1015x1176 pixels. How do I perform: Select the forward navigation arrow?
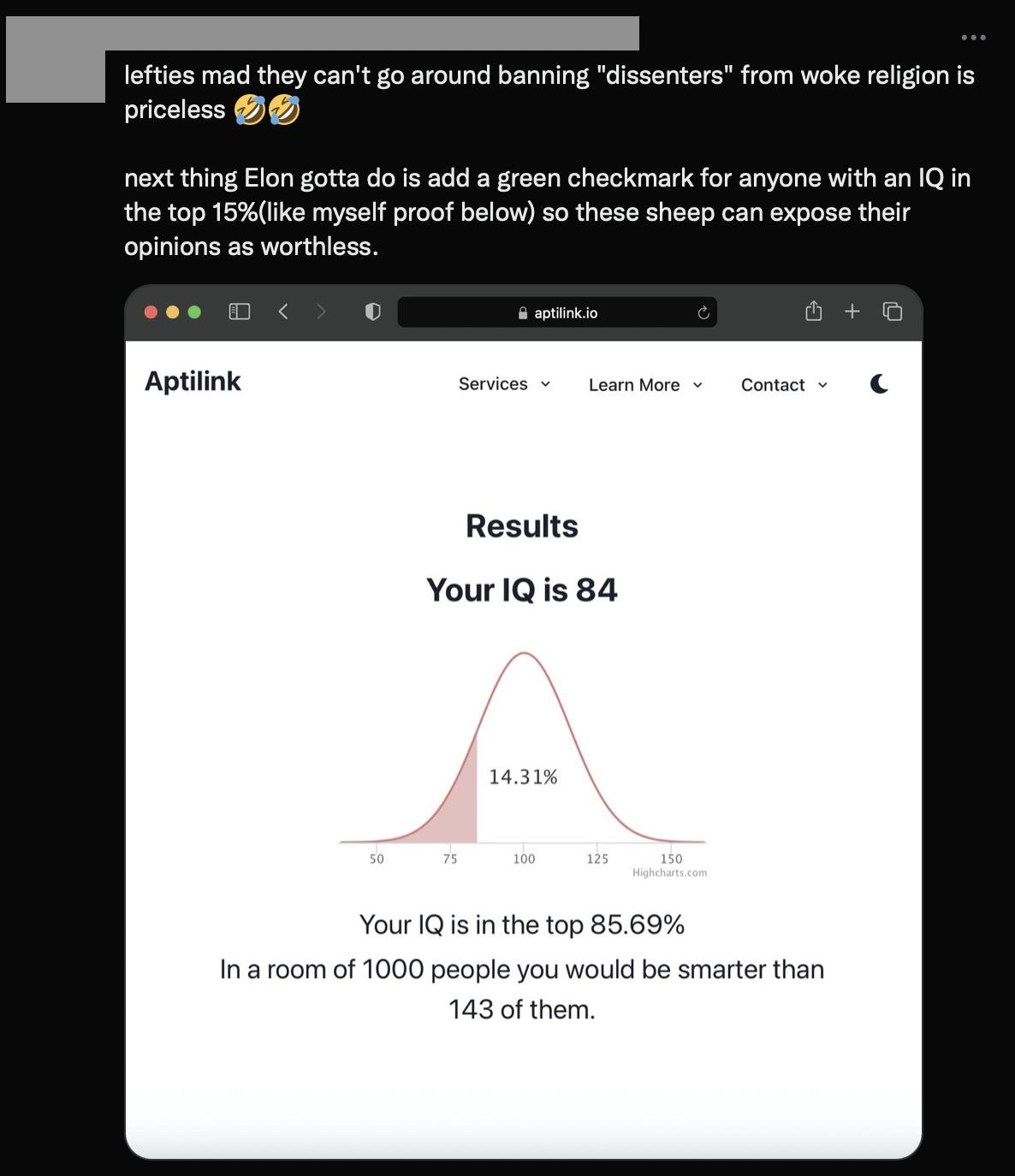321,312
